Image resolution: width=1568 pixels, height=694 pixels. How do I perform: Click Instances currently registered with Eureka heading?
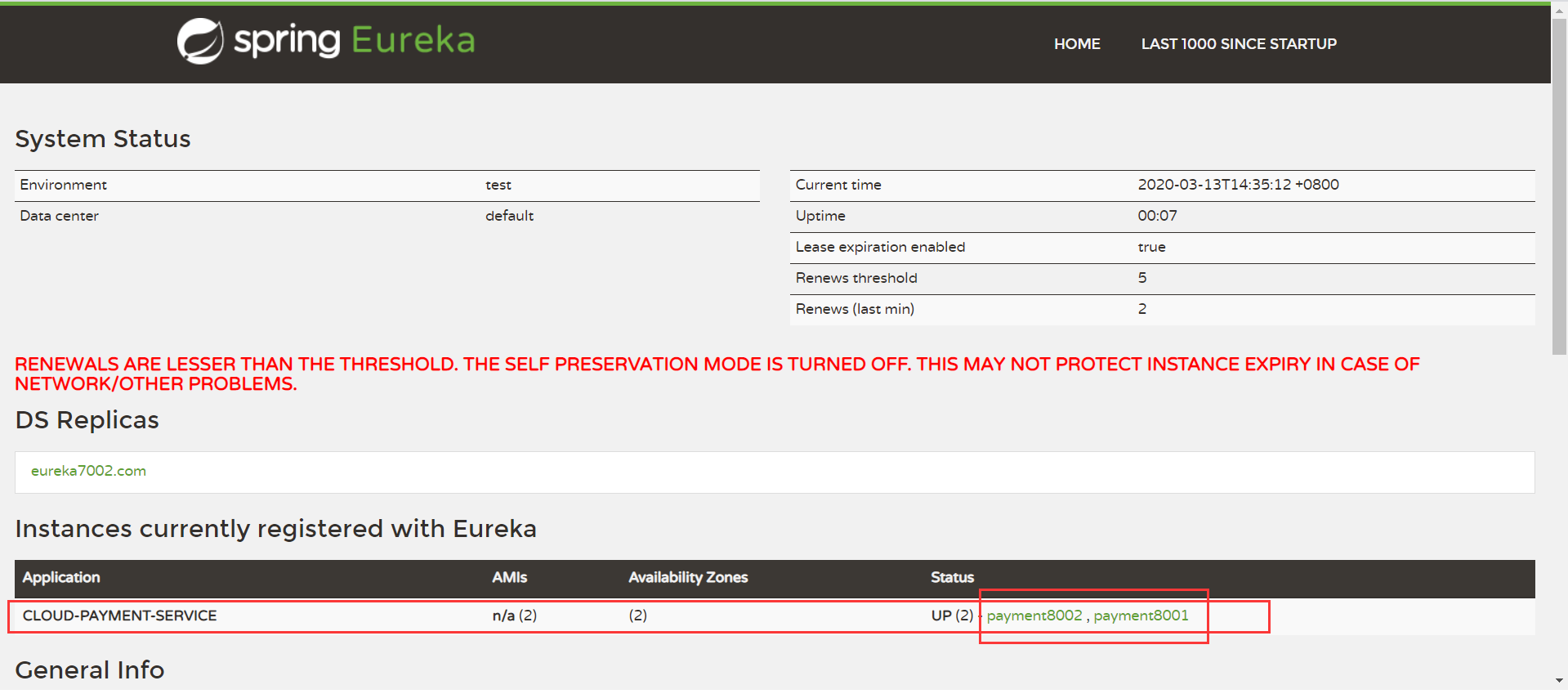275,529
